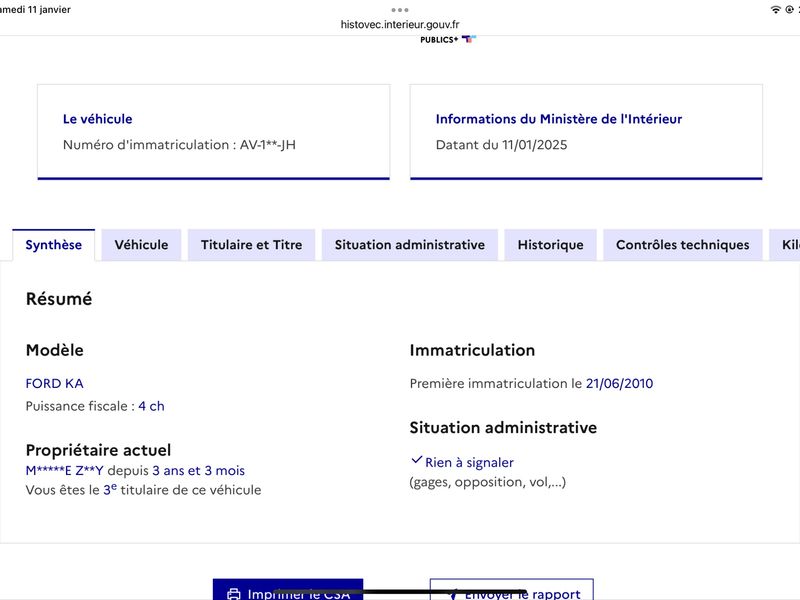Image resolution: width=800 pixels, height=600 pixels.
Task: Click the Immatriculation section heading
Action: pos(472,351)
